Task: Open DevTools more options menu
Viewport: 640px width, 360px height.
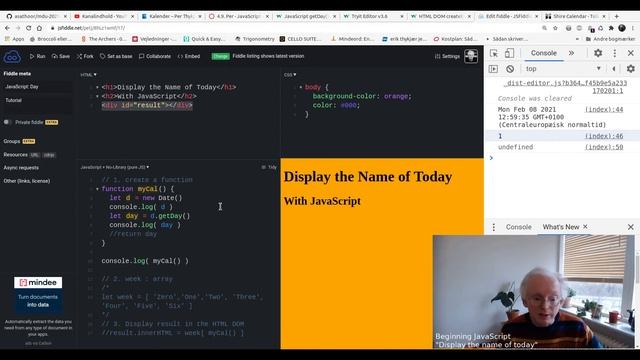Action: [615, 53]
